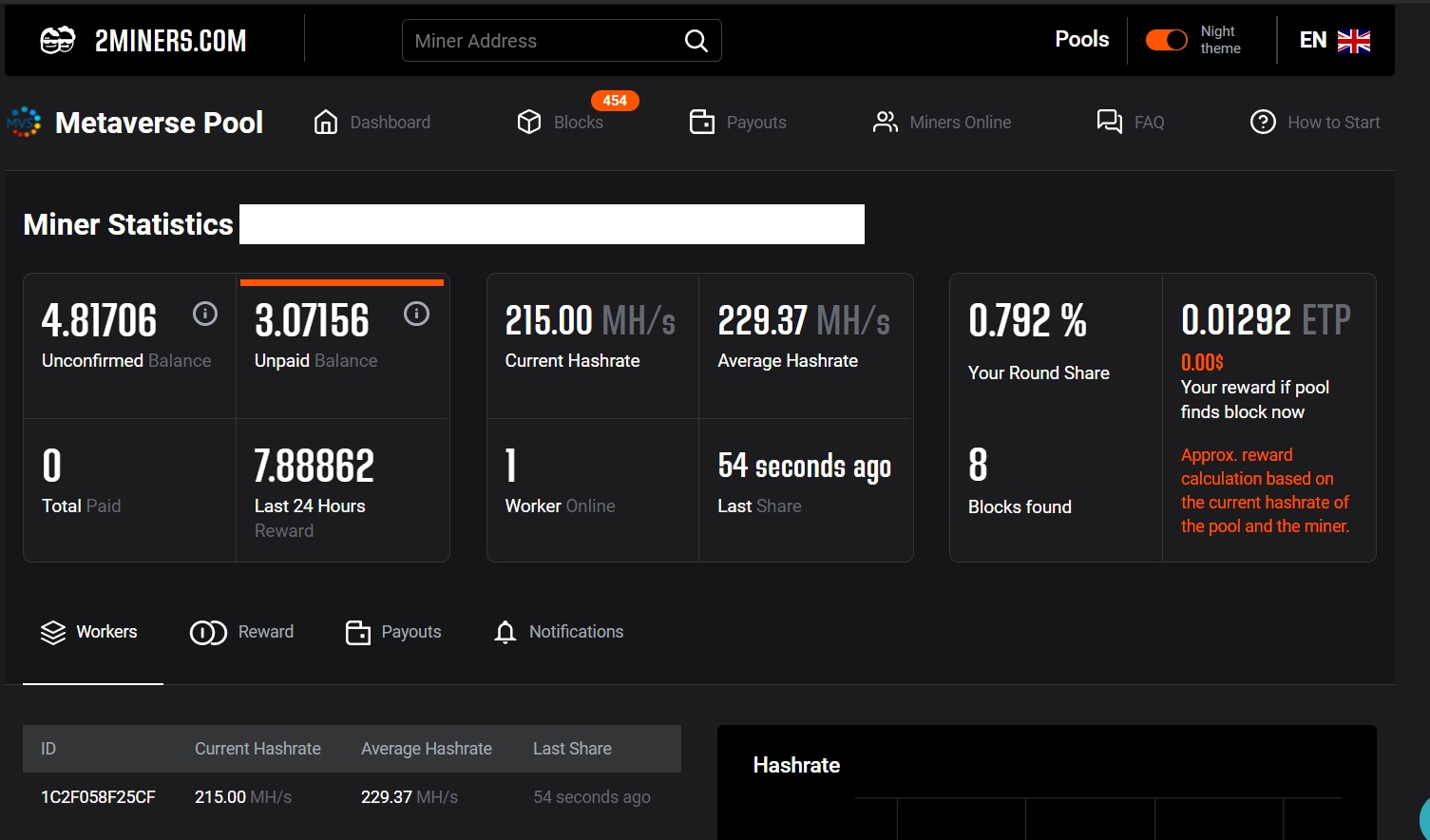Open Payouts in the top navigation
The width and height of the screenshot is (1430, 840).
756,123
